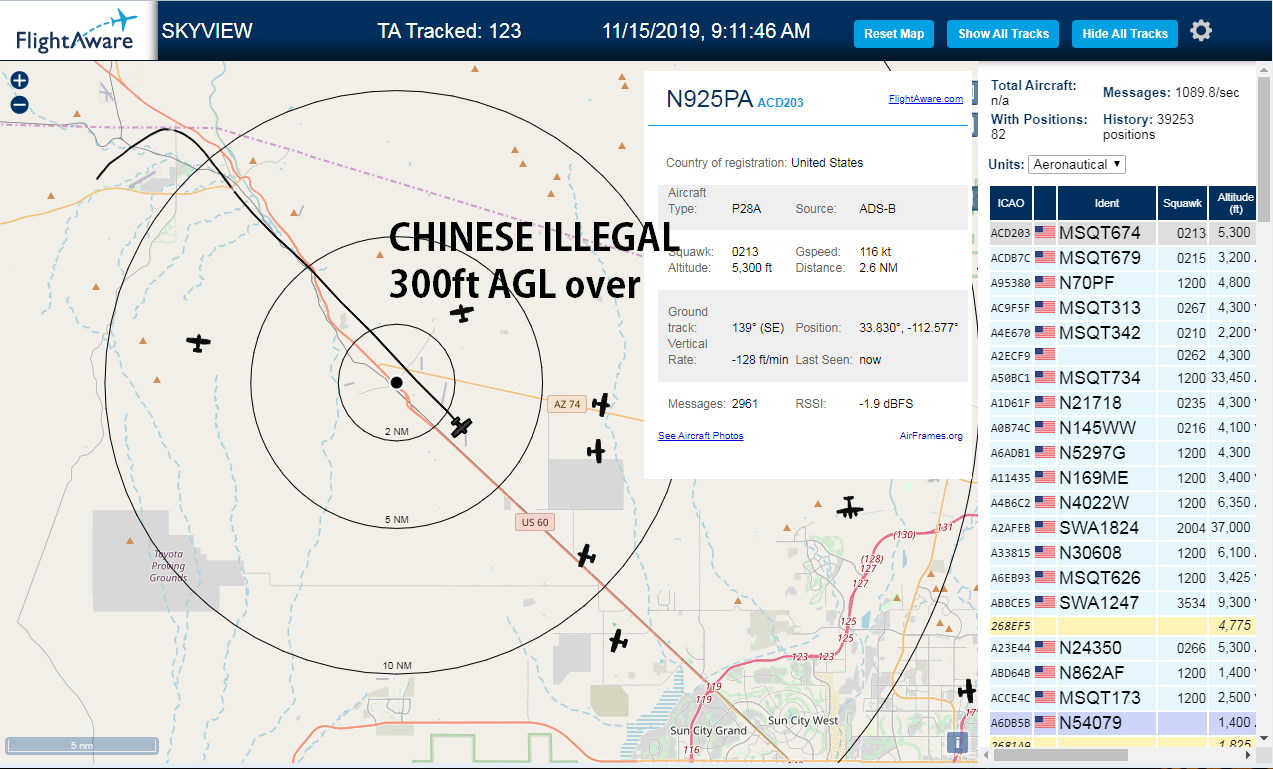This screenshot has width=1273, height=769.
Task: Open map attribution info icon
Action: click(958, 742)
